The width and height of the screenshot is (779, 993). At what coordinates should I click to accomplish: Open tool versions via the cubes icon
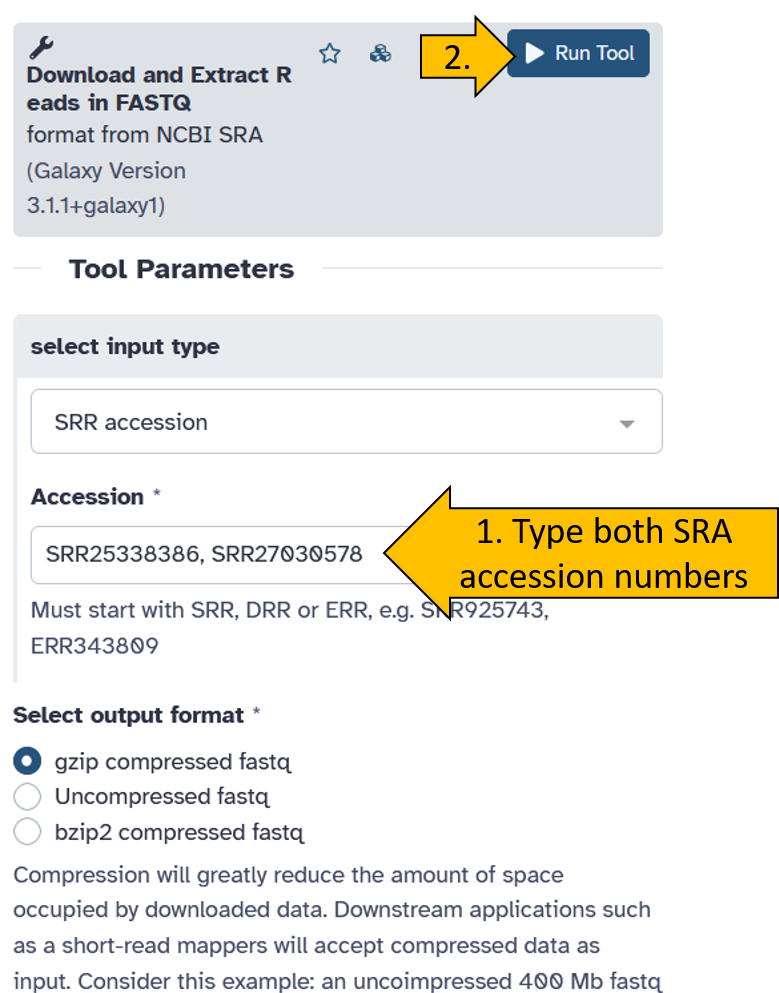(380, 54)
